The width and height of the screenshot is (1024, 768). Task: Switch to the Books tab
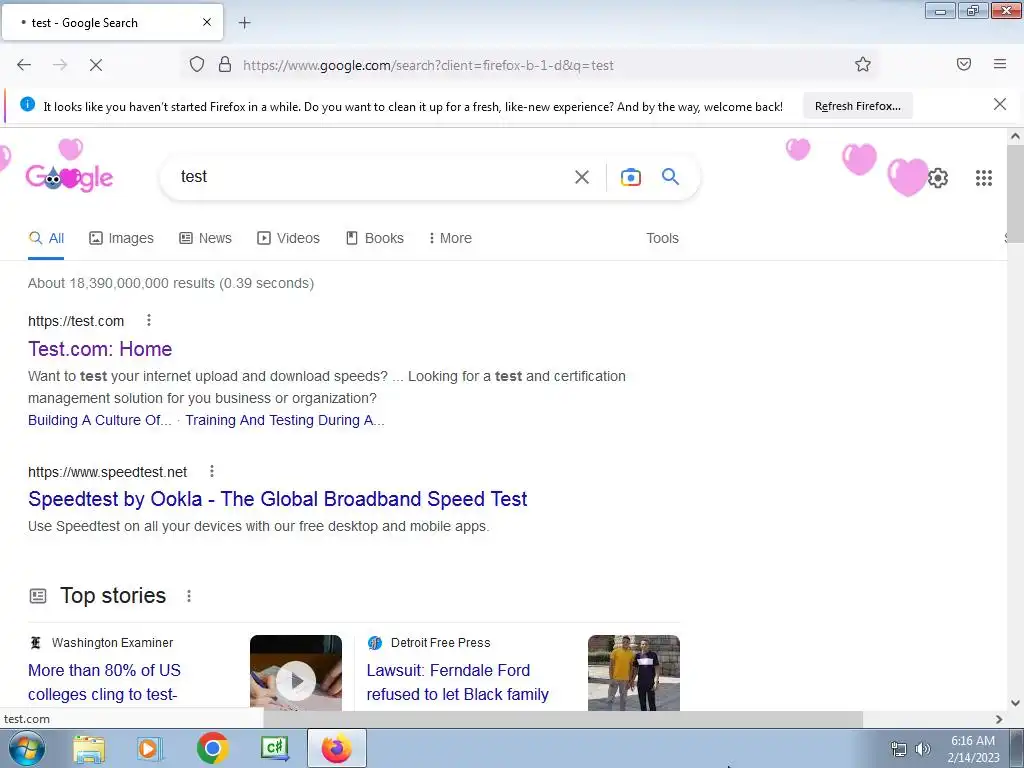pyautogui.click(x=375, y=238)
